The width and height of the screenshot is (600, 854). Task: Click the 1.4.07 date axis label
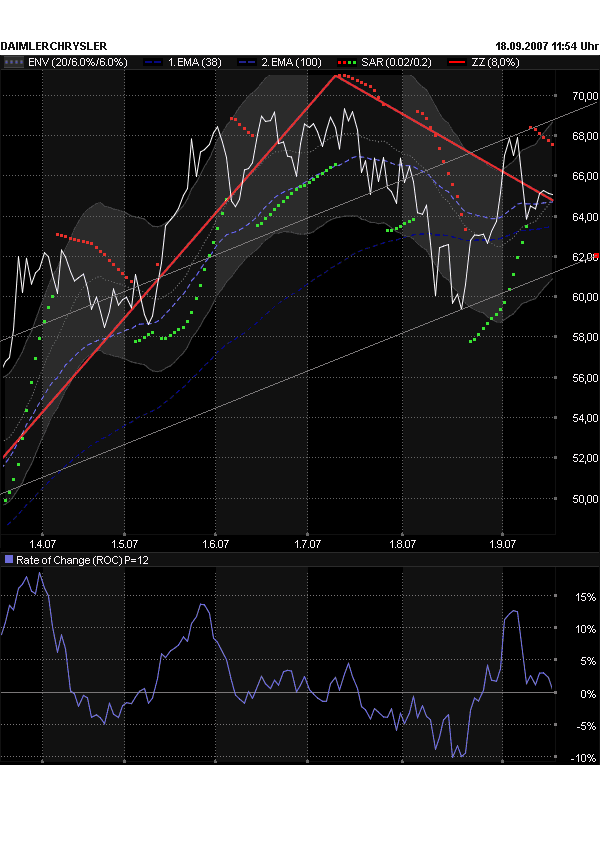point(30,544)
